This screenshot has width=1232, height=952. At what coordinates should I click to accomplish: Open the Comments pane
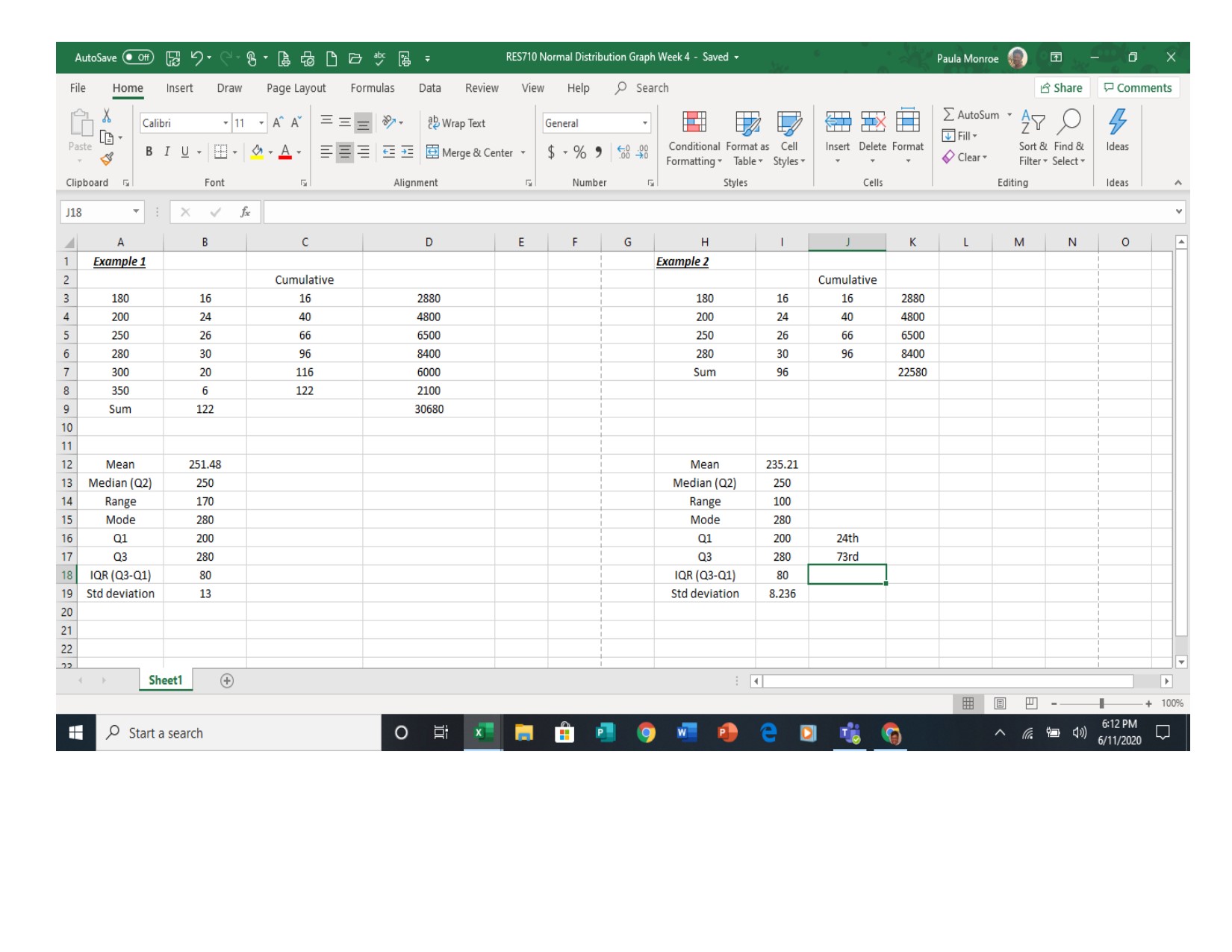coord(1138,88)
